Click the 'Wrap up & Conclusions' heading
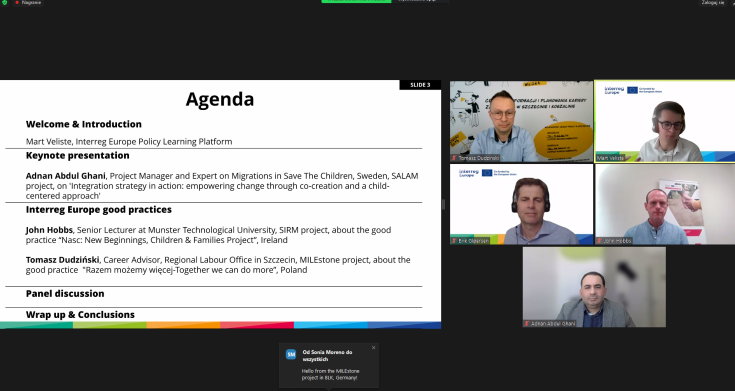Image resolution: width=735 pixels, height=391 pixels. [80, 315]
